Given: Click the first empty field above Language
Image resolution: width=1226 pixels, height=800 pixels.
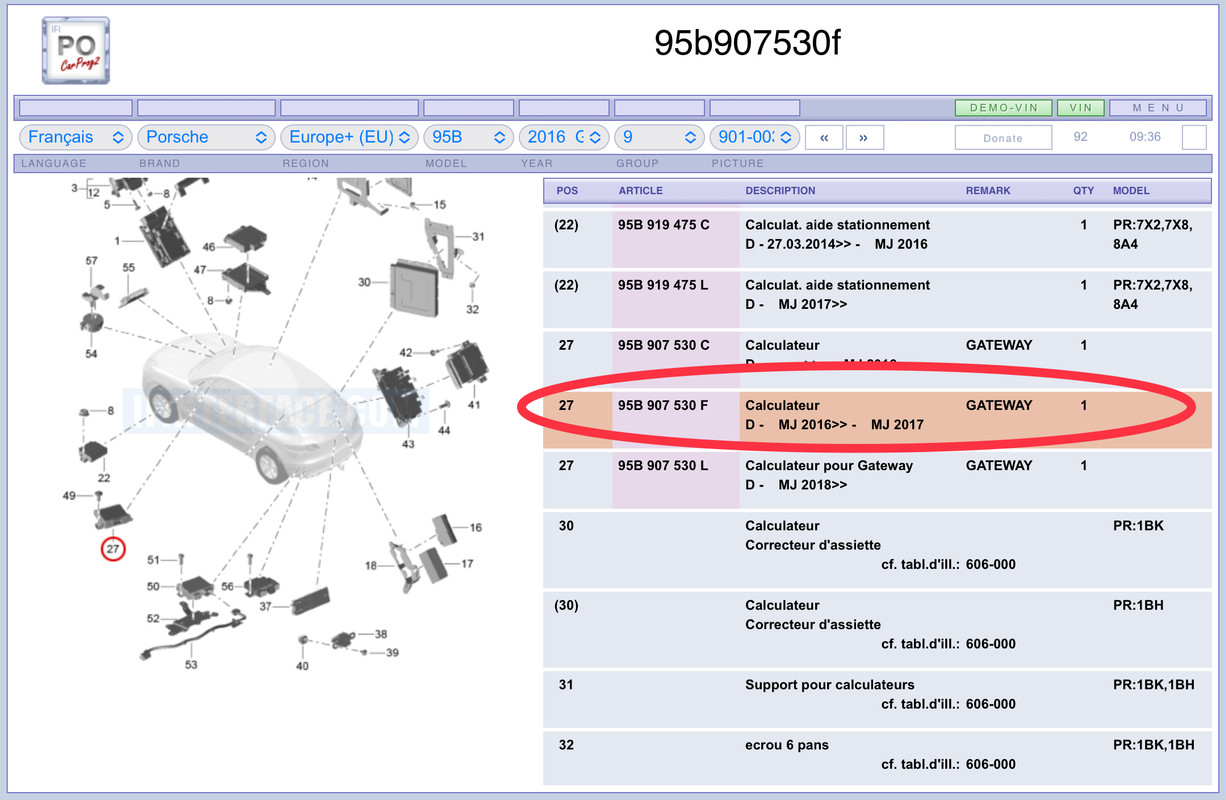Looking at the screenshot, I should click(x=76, y=107).
